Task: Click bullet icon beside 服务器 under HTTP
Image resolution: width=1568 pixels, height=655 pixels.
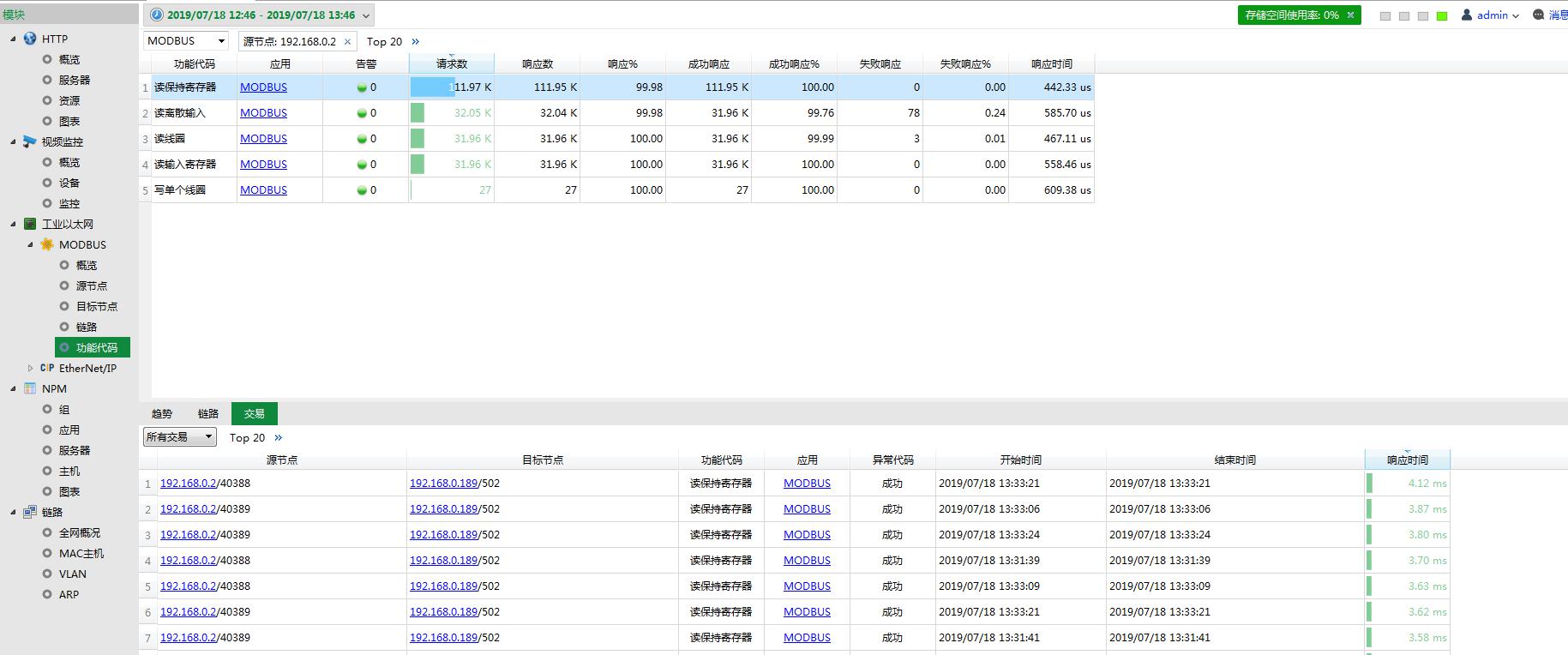Action: 47,80
